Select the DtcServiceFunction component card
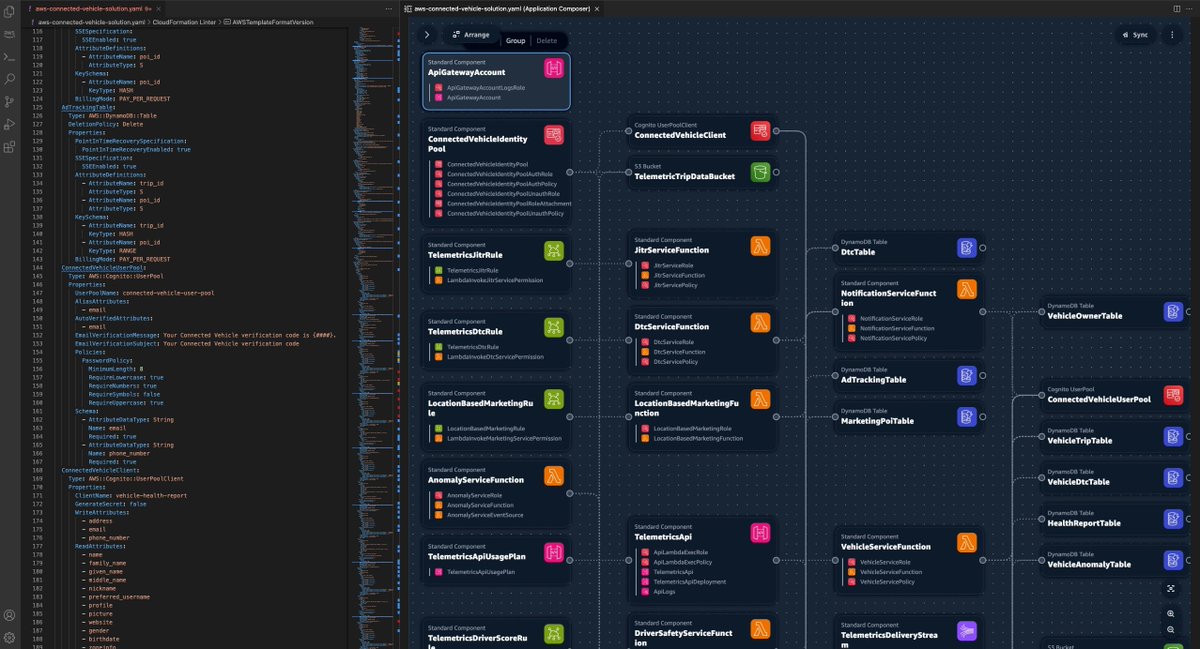 (x=703, y=338)
